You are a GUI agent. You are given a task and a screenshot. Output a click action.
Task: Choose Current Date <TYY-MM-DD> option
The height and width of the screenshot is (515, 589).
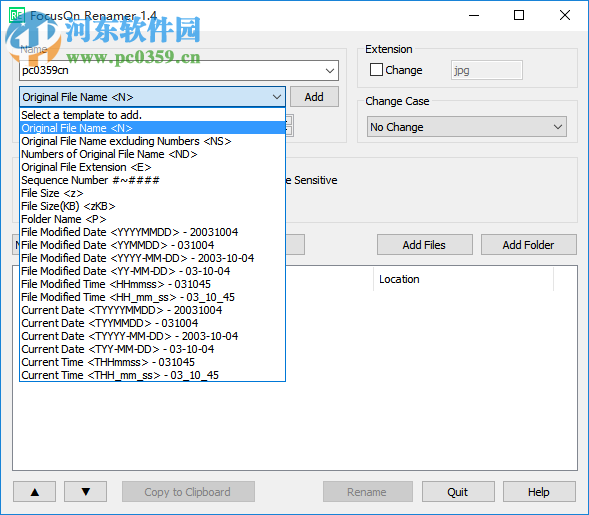coord(153,349)
